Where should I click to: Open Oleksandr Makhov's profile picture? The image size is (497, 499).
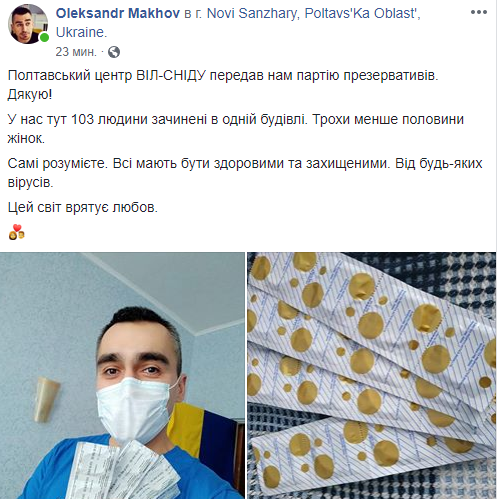pyautogui.click(x=28, y=24)
